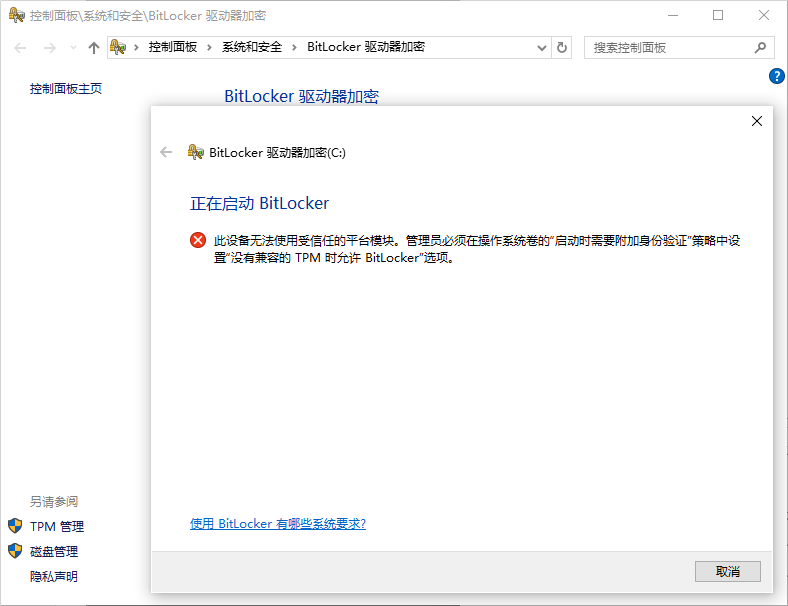Image resolution: width=788 pixels, height=606 pixels.
Task: Click the BitLocker 驱动器加密 page heading
Action: 302,96
